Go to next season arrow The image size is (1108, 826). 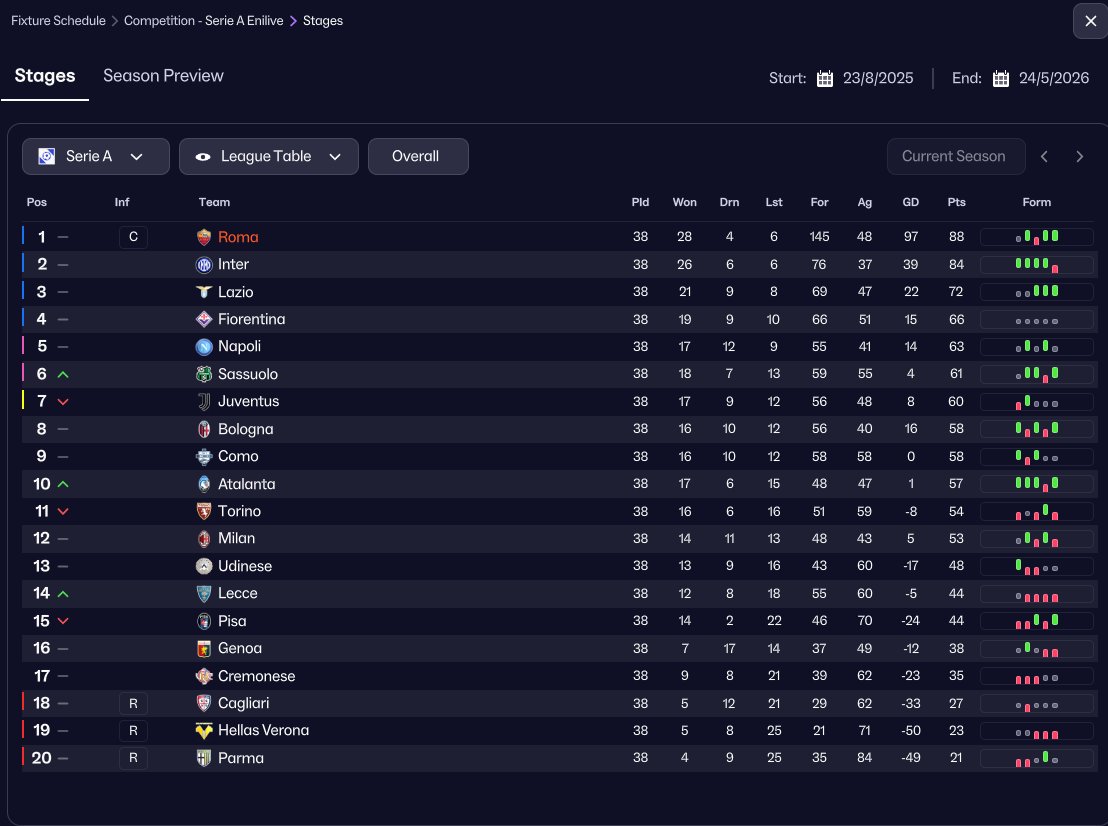pos(1080,157)
